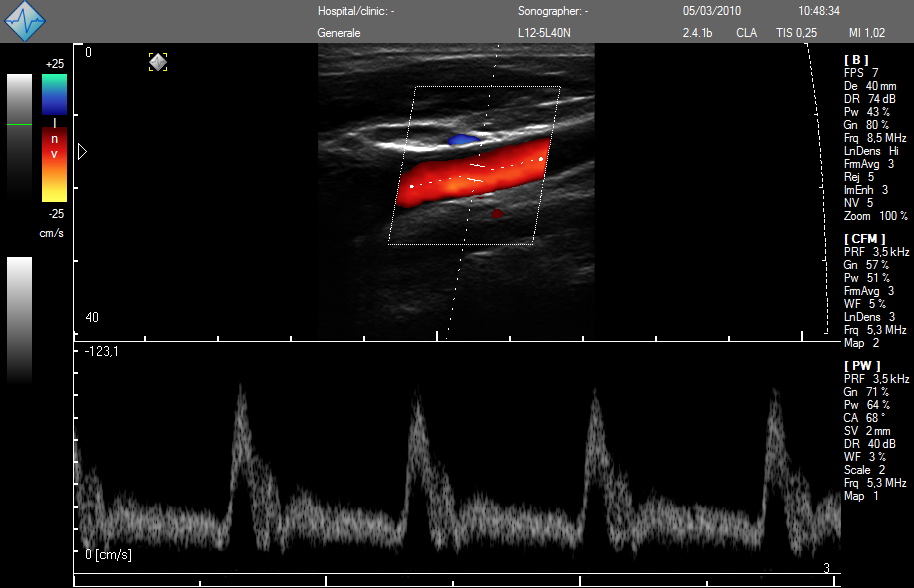Click the blue reverse-flow spot in the vessel
This screenshot has width=914, height=588.
click(464, 140)
